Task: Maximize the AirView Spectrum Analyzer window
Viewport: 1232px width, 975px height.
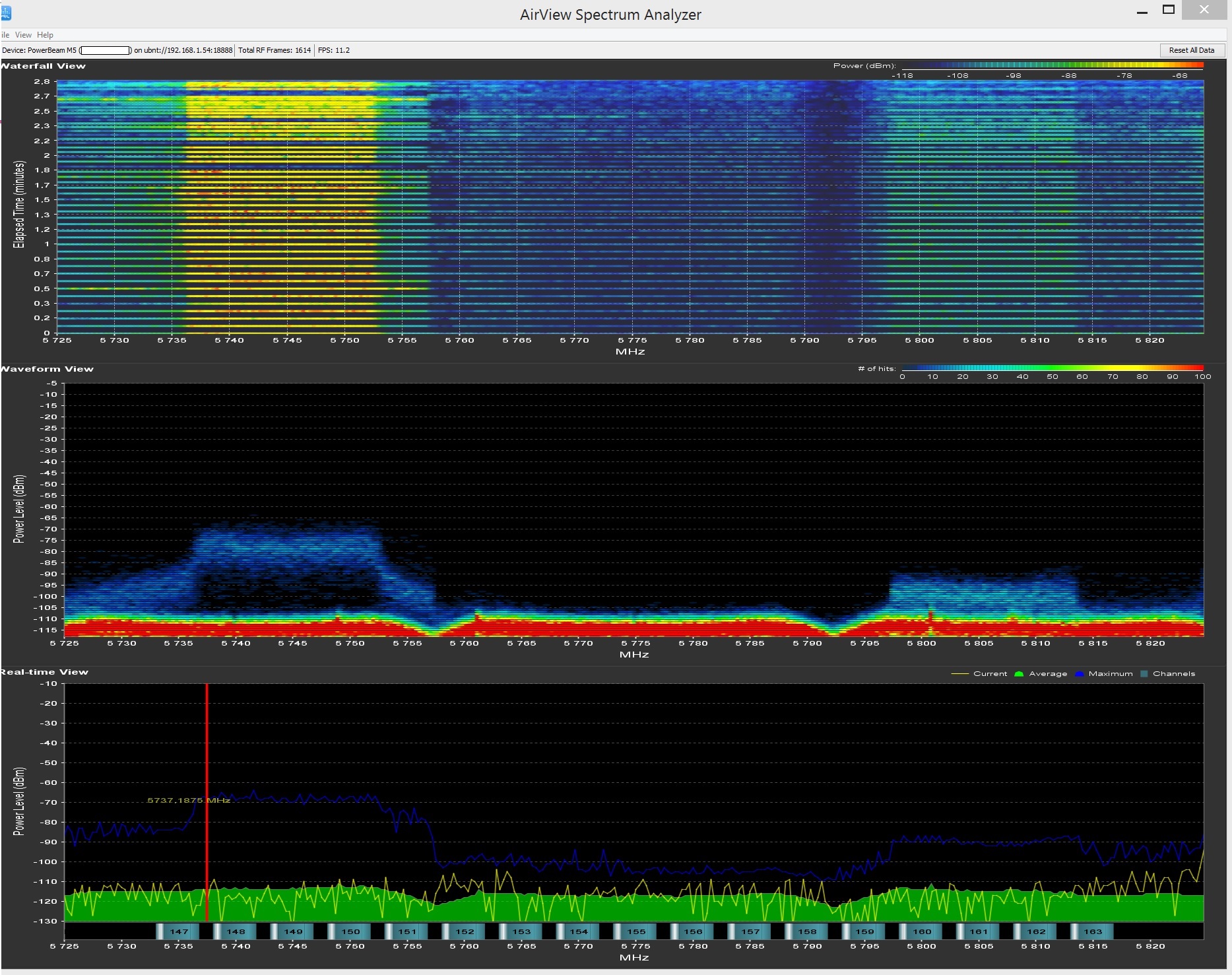Action: tap(1169, 10)
